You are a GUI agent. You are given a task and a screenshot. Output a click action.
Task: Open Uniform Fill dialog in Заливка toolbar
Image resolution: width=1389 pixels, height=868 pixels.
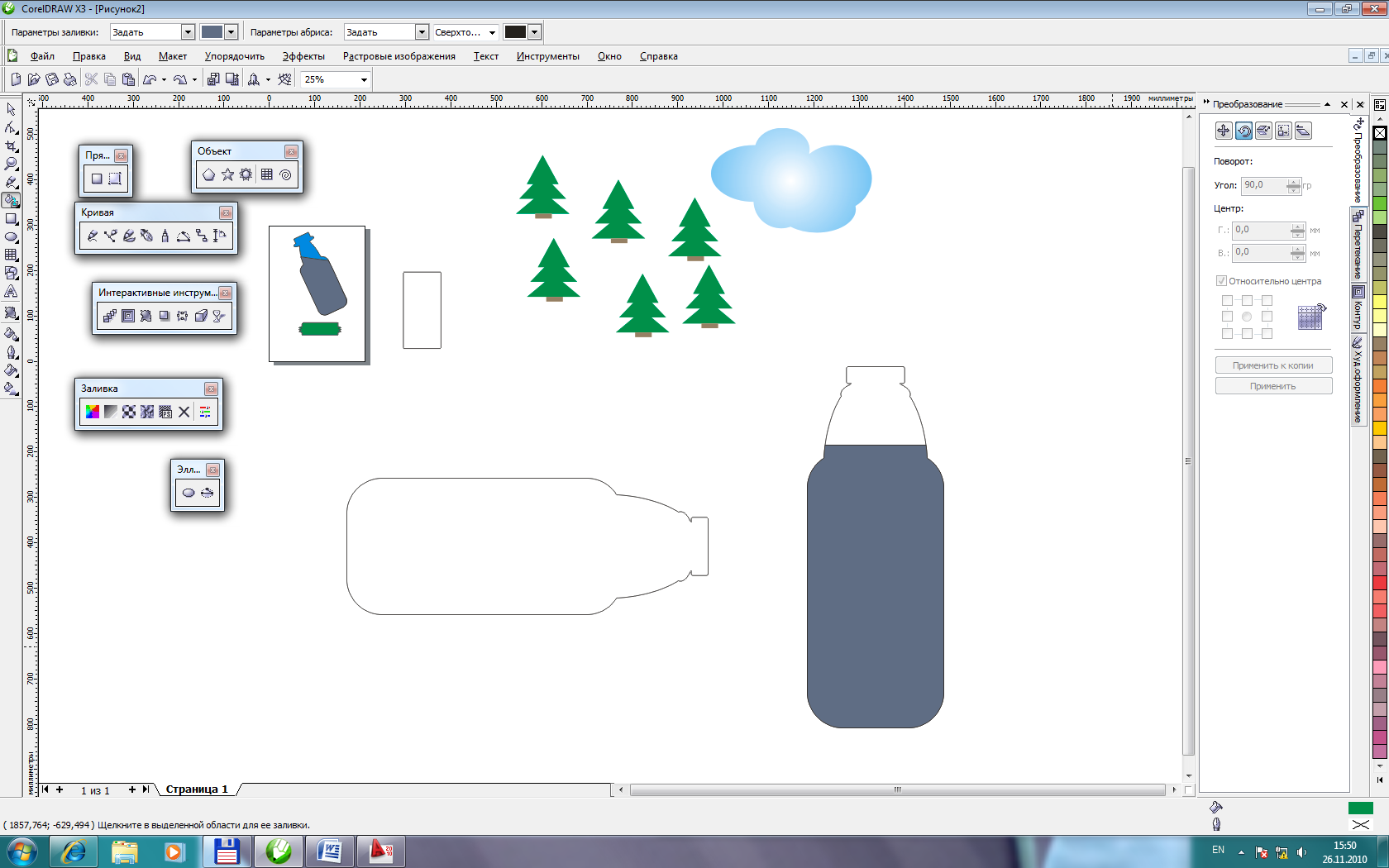(93, 412)
